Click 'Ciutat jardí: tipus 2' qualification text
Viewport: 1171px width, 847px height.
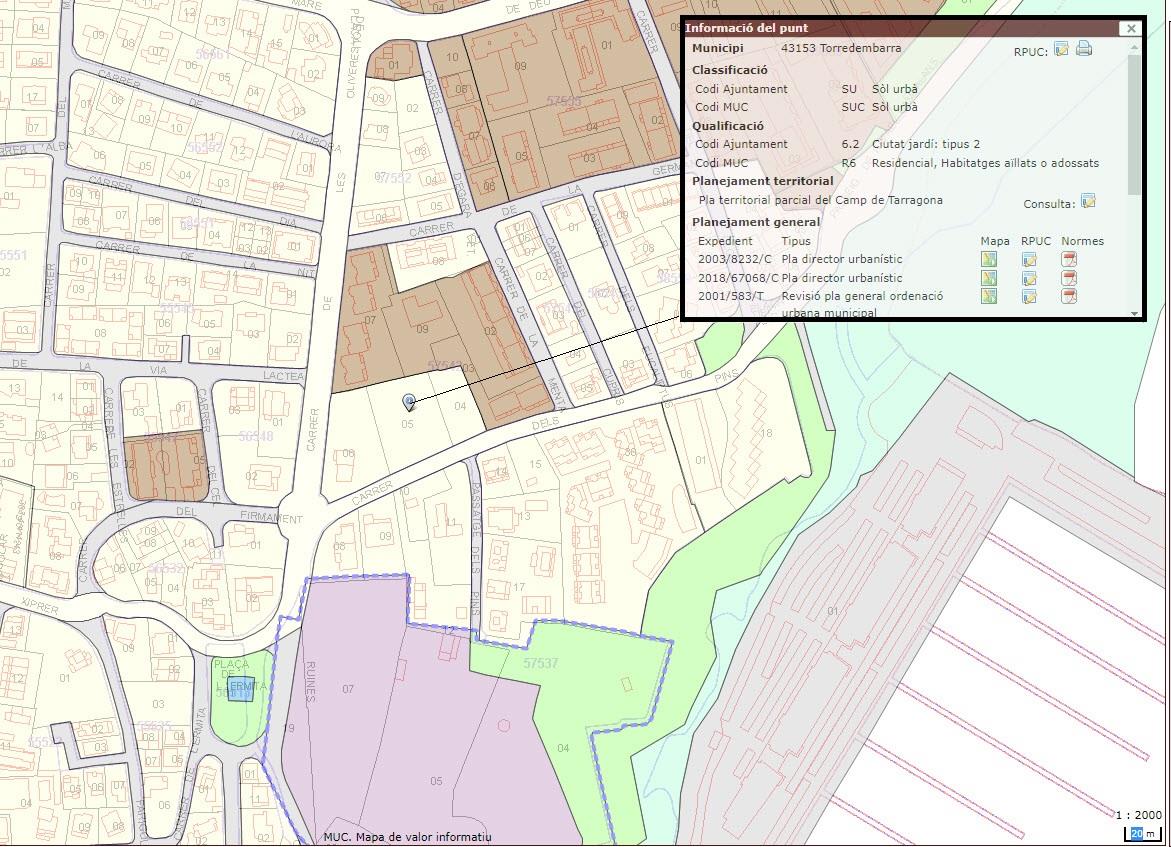(926, 144)
